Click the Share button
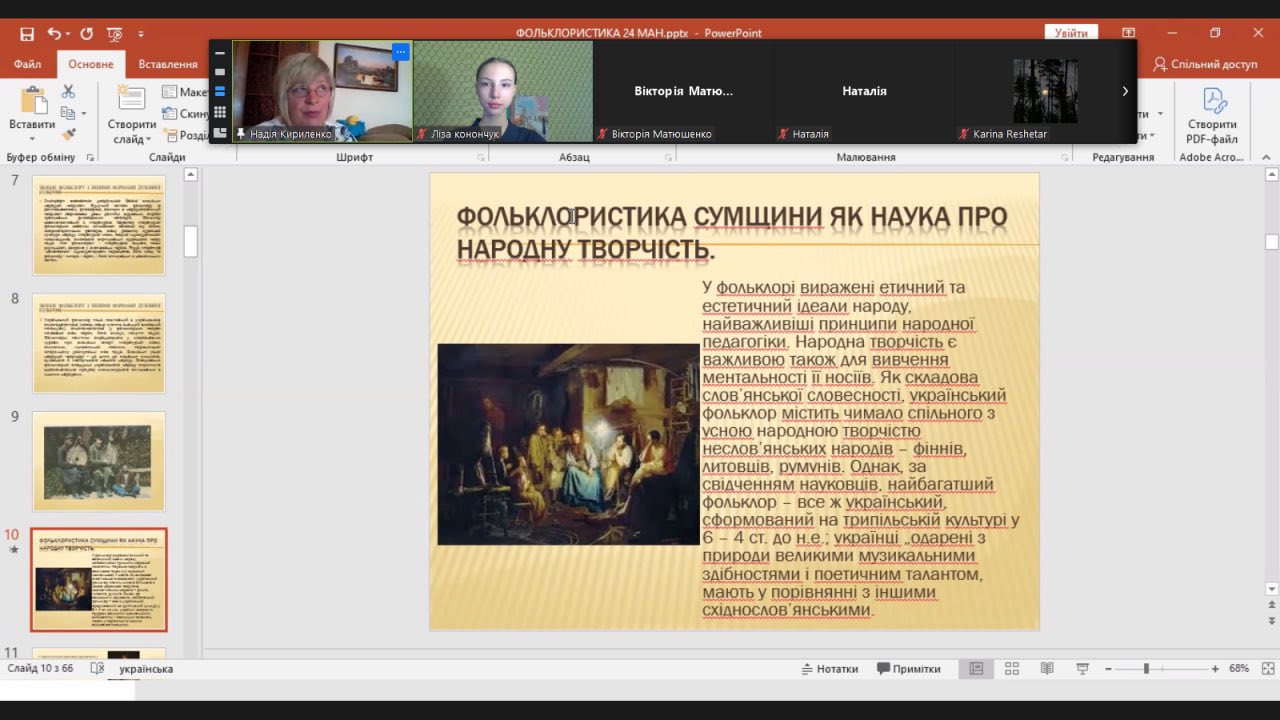The height and width of the screenshot is (720, 1280). (1206, 64)
